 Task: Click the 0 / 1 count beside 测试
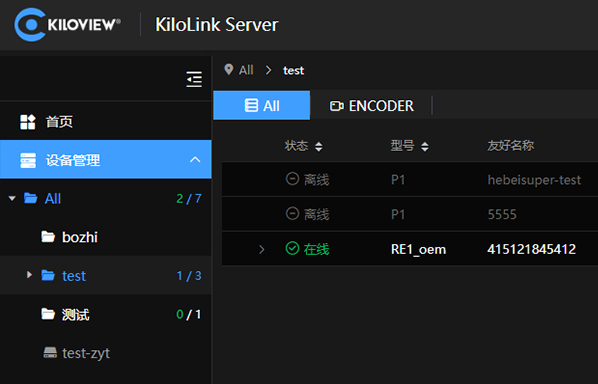coord(188,314)
